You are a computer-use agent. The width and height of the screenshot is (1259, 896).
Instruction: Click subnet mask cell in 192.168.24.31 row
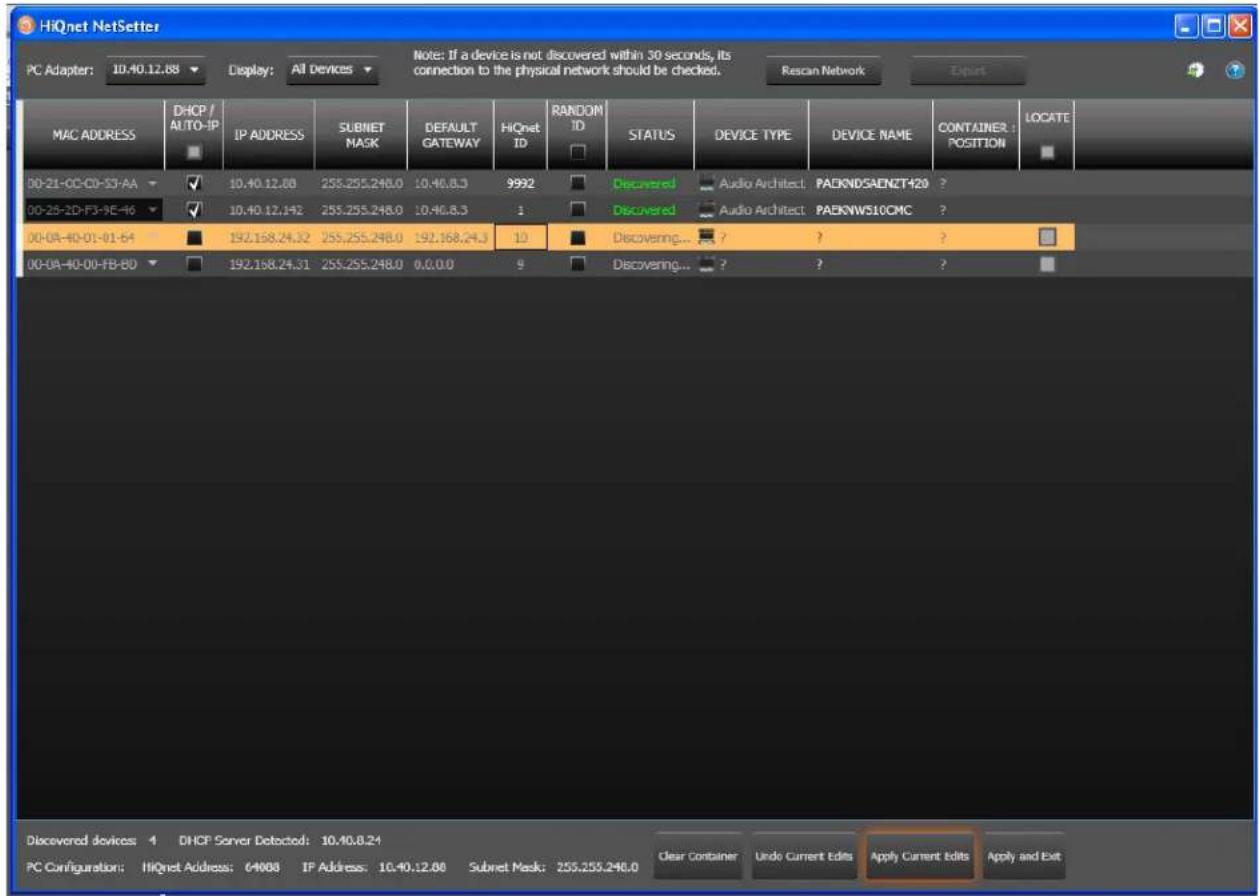click(361, 264)
